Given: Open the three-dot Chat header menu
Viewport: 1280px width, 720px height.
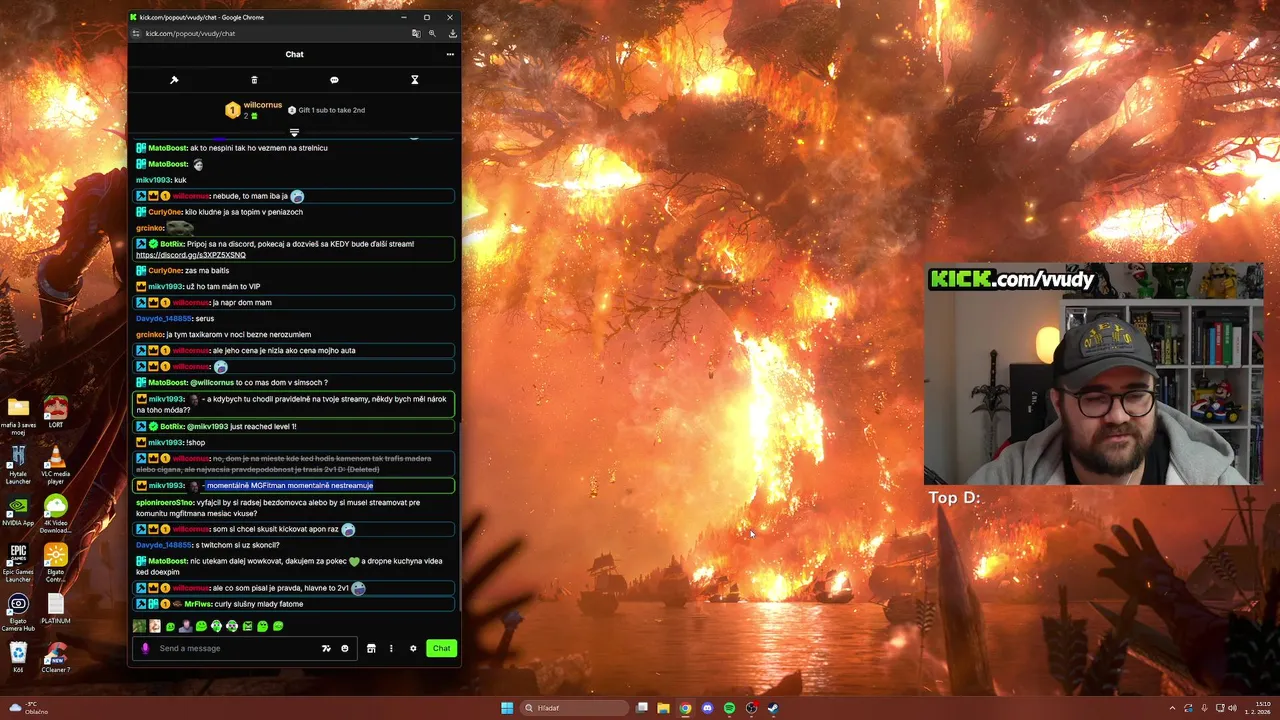Looking at the screenshot, I should [450, 54].
